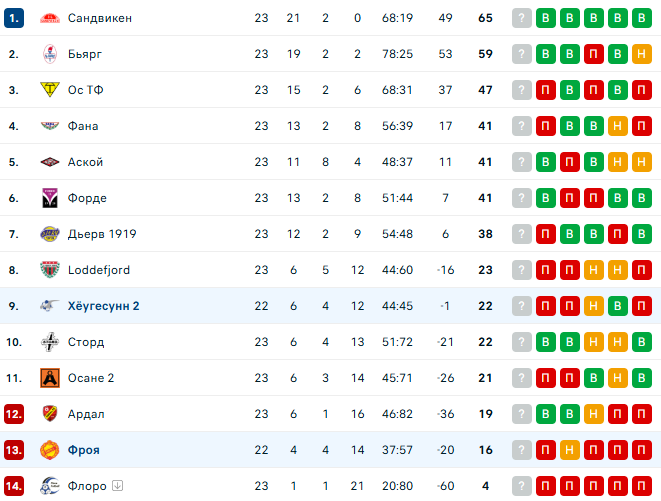Click the relegation arrow icon beside Флоро

[x=117, y=487]
